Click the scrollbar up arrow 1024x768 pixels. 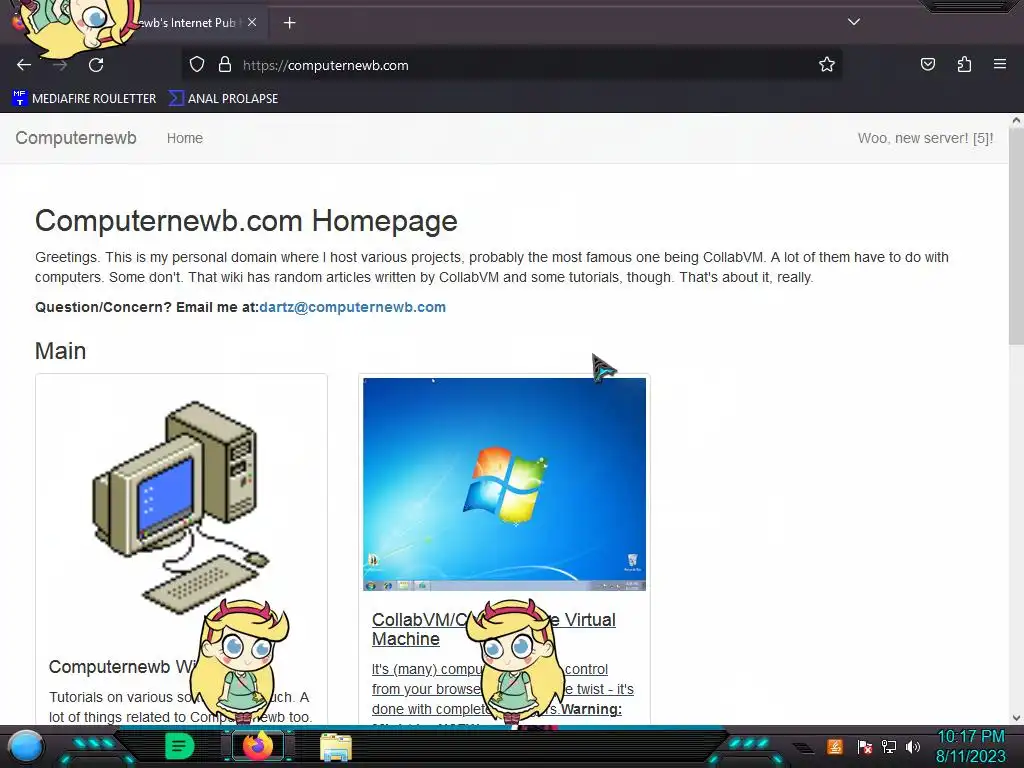tap(1016, 120)
